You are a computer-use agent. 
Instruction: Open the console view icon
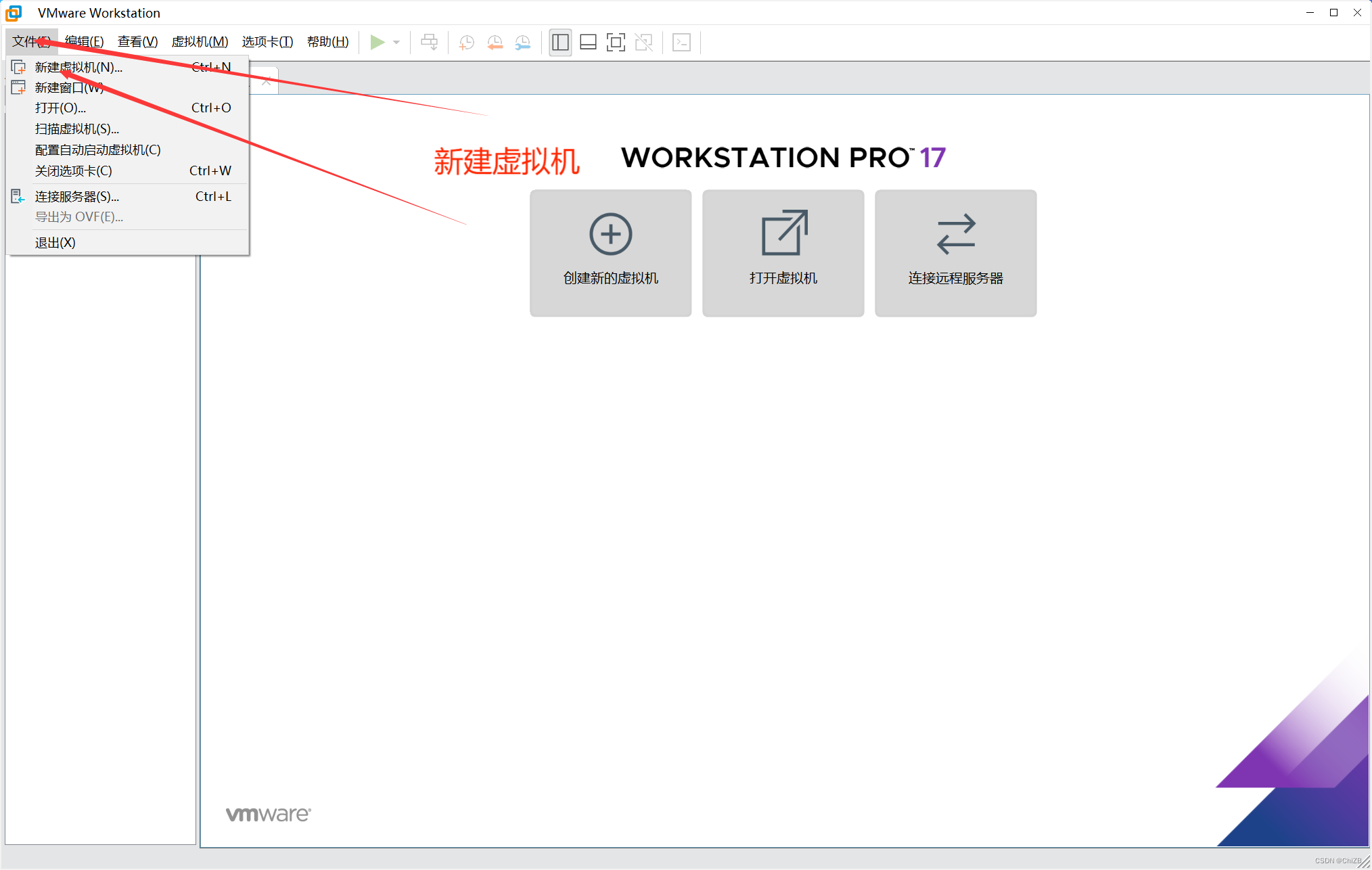pos(681,42)
